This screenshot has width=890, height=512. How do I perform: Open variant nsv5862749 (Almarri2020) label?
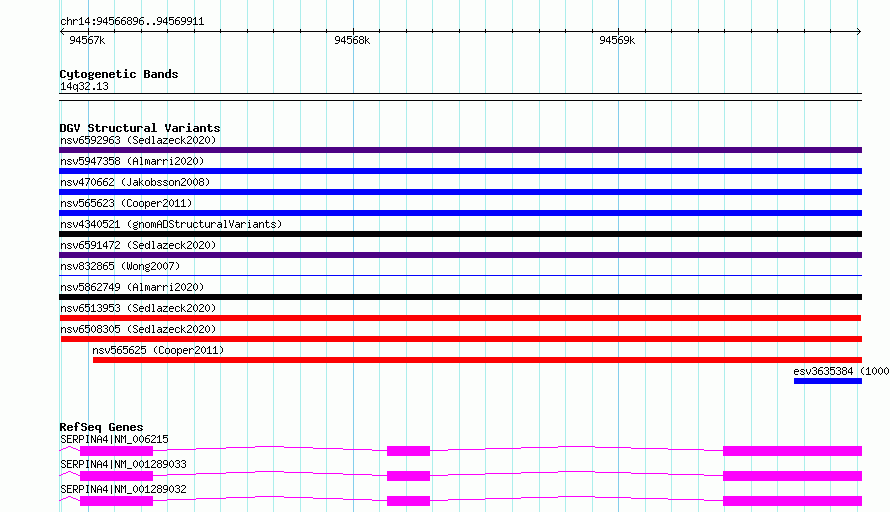click(x=132, y=287)
